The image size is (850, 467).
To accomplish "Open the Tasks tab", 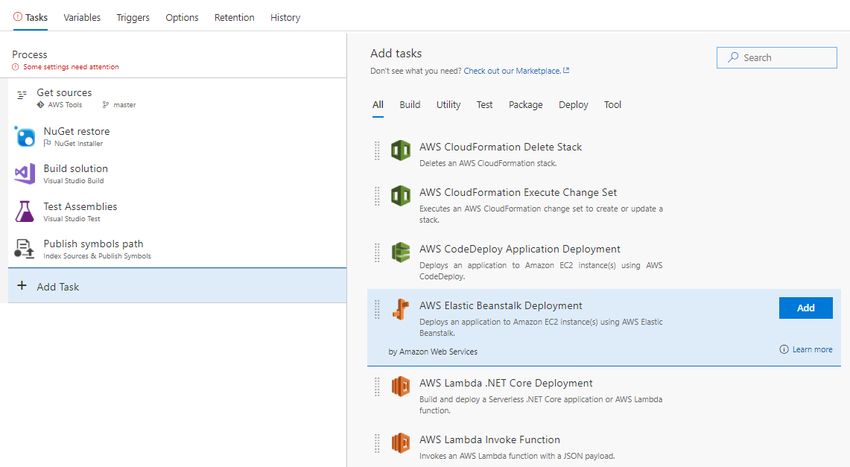I will pyautogui.click(x=30, y=17).
